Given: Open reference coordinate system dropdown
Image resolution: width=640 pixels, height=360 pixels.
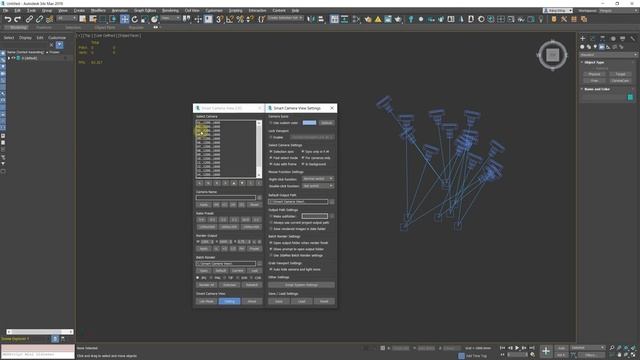Looking at the screenshot, I should pos(170,18).
